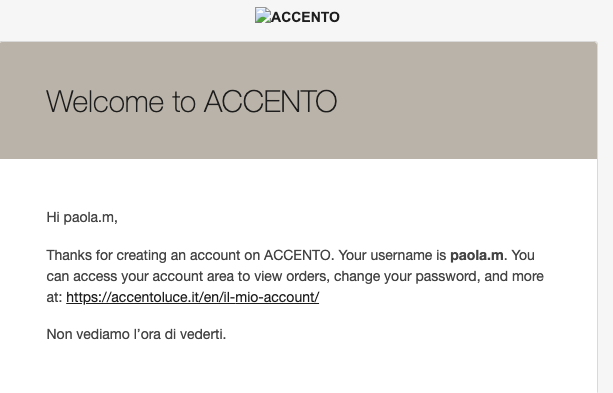Image resolution: width=613 pixels, height=393 pixels.
Task: Click the ACCENTO word in the header title
Action: click(271, 101)
